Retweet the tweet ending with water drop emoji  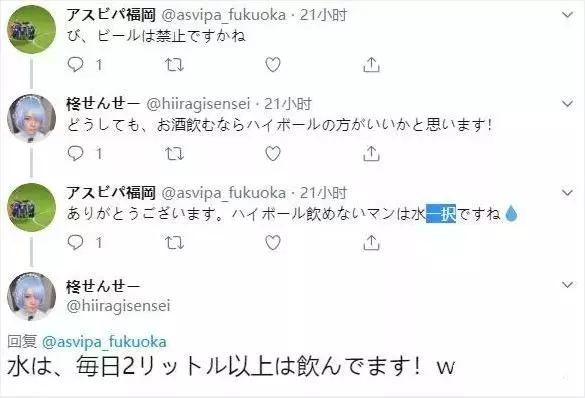pos(175,243)
